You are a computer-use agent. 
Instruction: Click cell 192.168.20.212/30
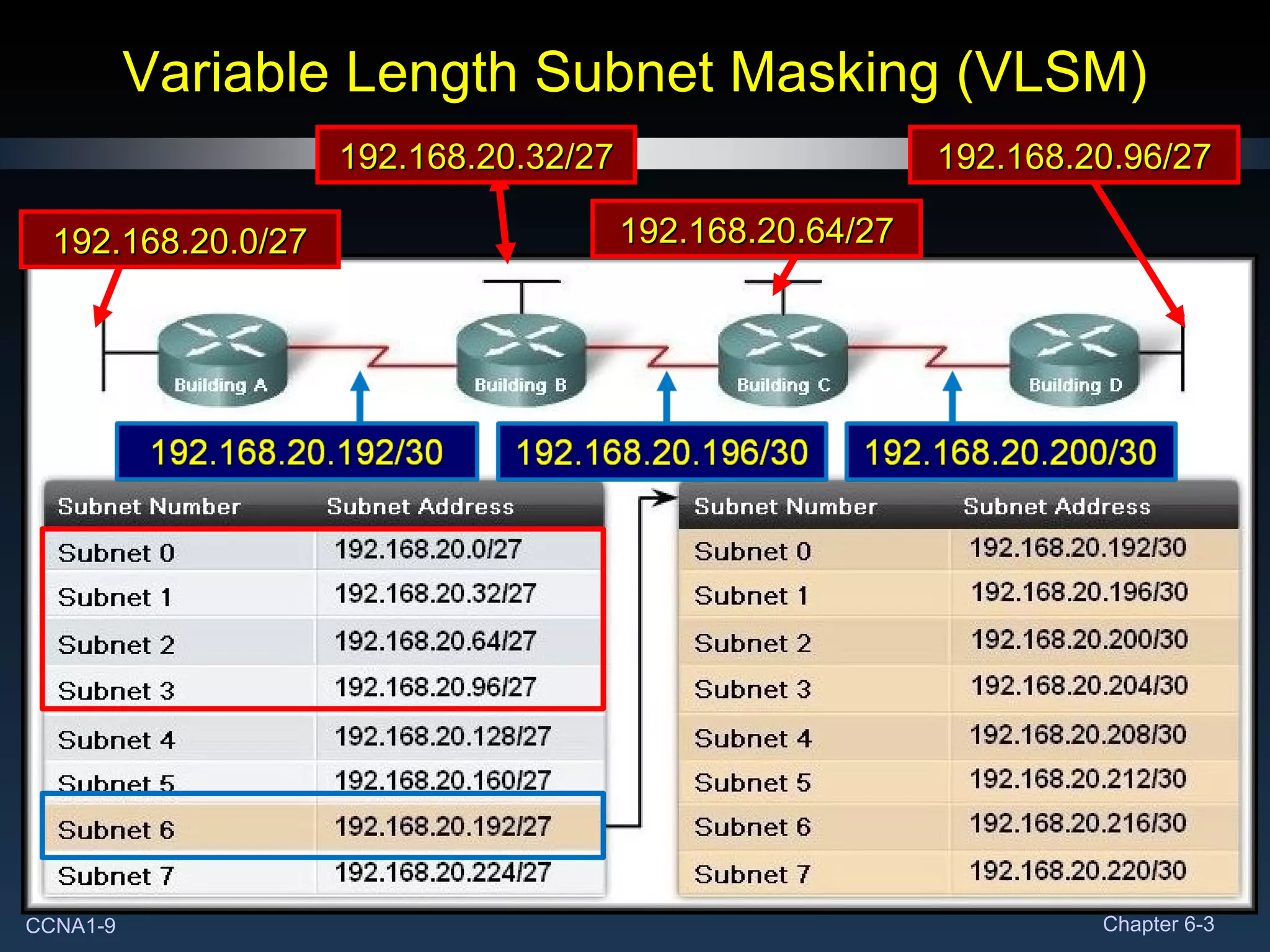tap(1078, 778)
